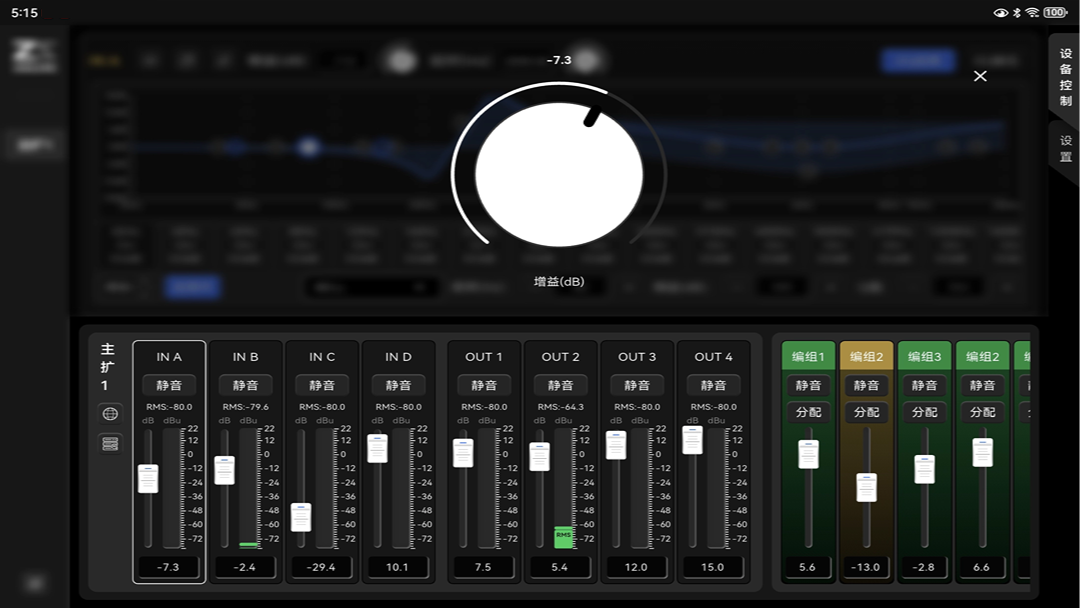Mute the IN A channel with its 静音 button
1080x608 pixels.
click(169, 384)
